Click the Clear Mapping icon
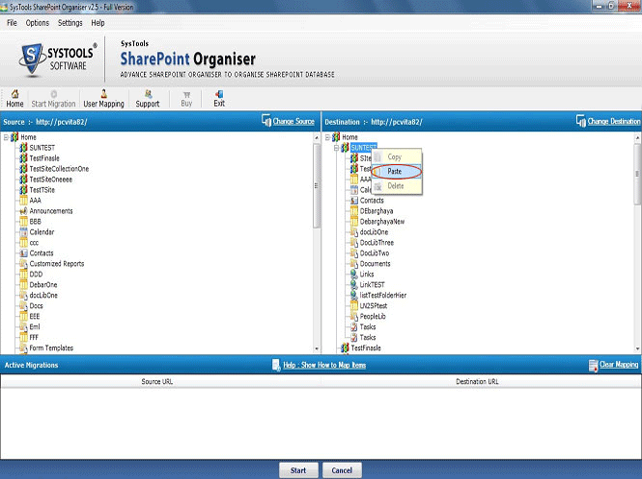 click(593, 365)
